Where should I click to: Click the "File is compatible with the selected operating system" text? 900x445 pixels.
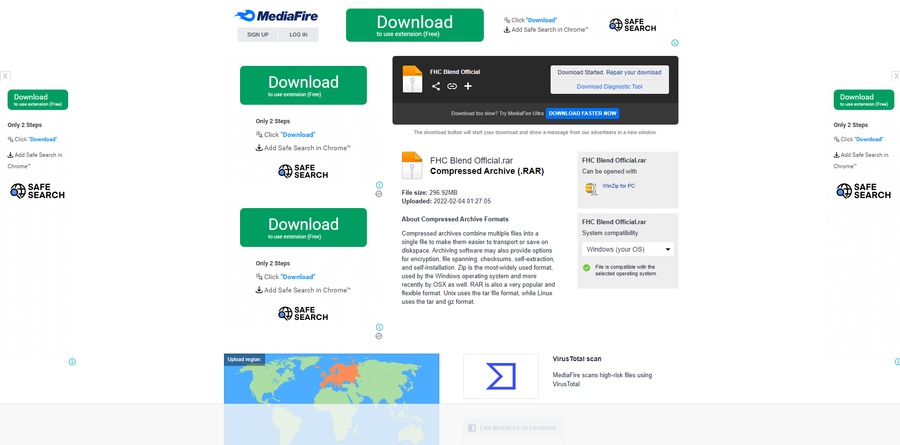[625, 270]
